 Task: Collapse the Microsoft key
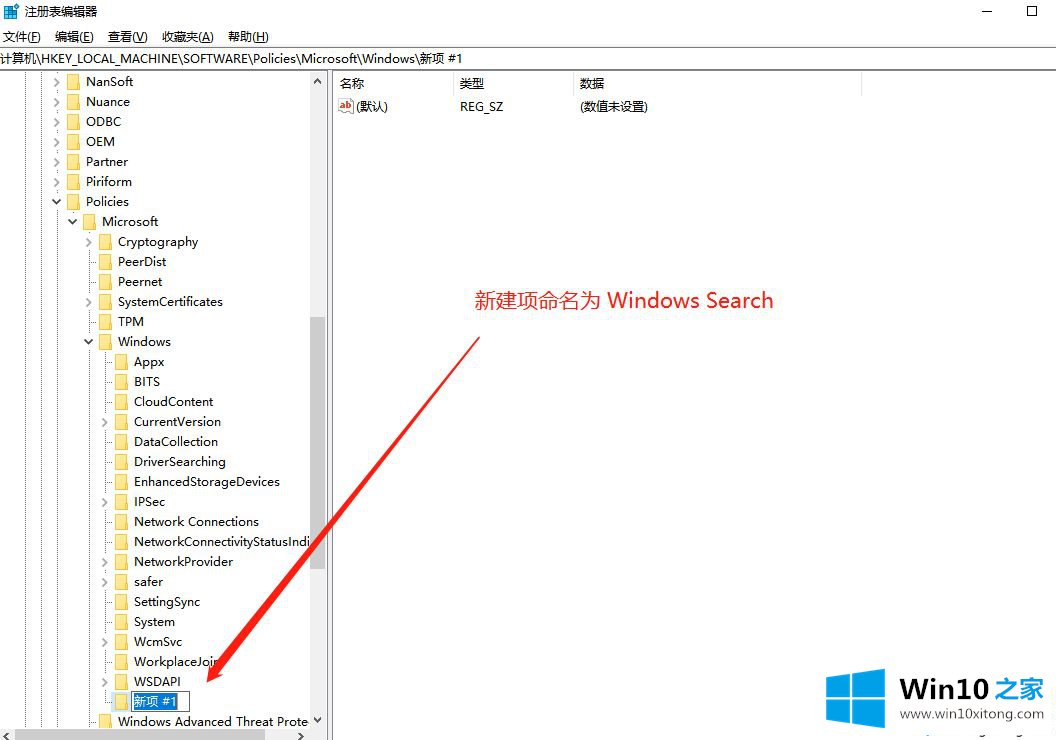coord(73,222)
